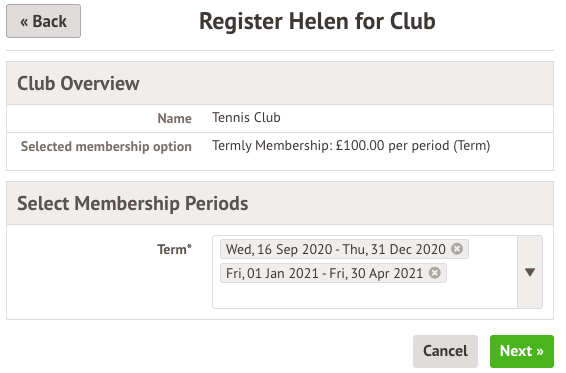
Task: Click the Name field label
Action: point(174,118)
